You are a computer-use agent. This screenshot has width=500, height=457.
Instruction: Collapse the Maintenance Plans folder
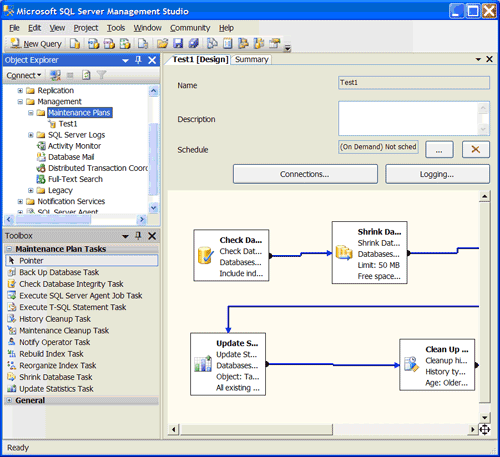(x=31, y=113)
